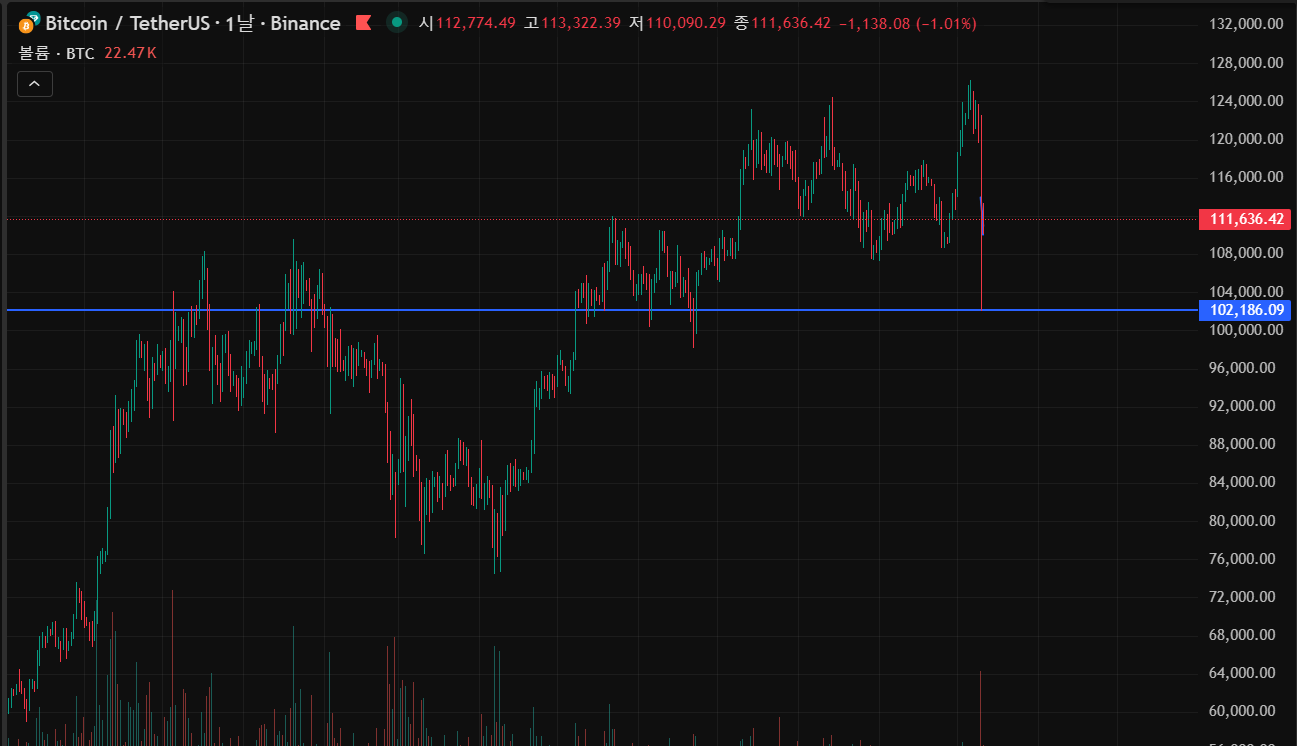Collapse the indicator legend with the chevron button
The width and height of the screenshot is (1297, 746).
coord(35,85)
